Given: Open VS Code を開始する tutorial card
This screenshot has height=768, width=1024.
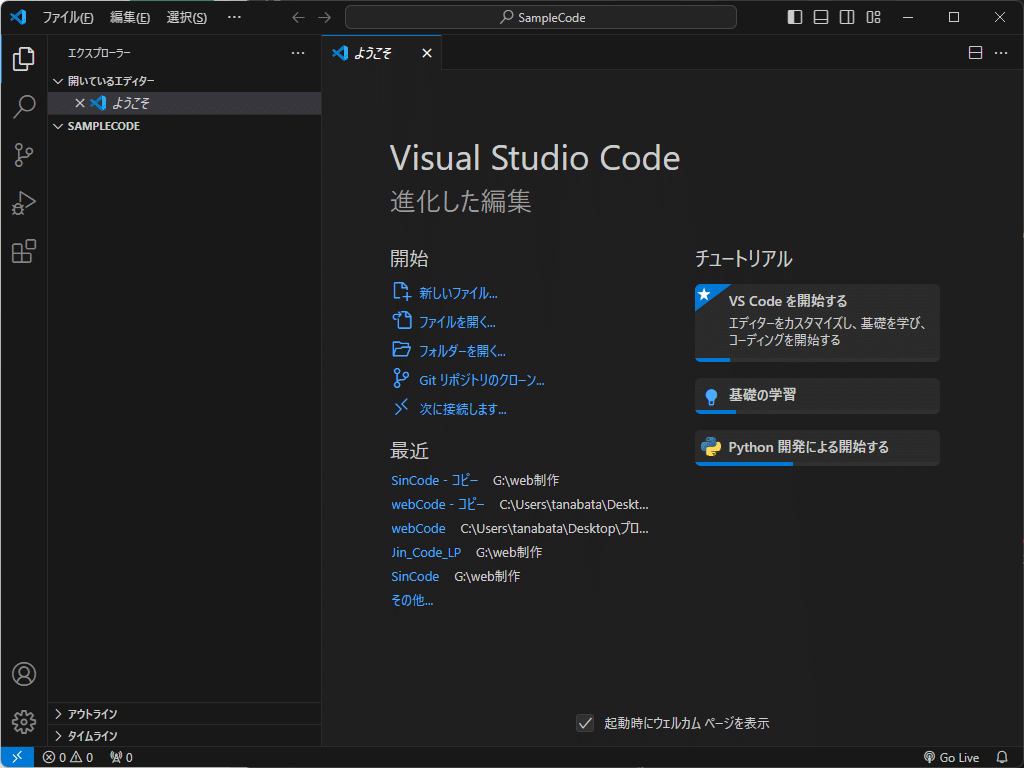Looking at the screenshot, I should click(x=817, y=323).
